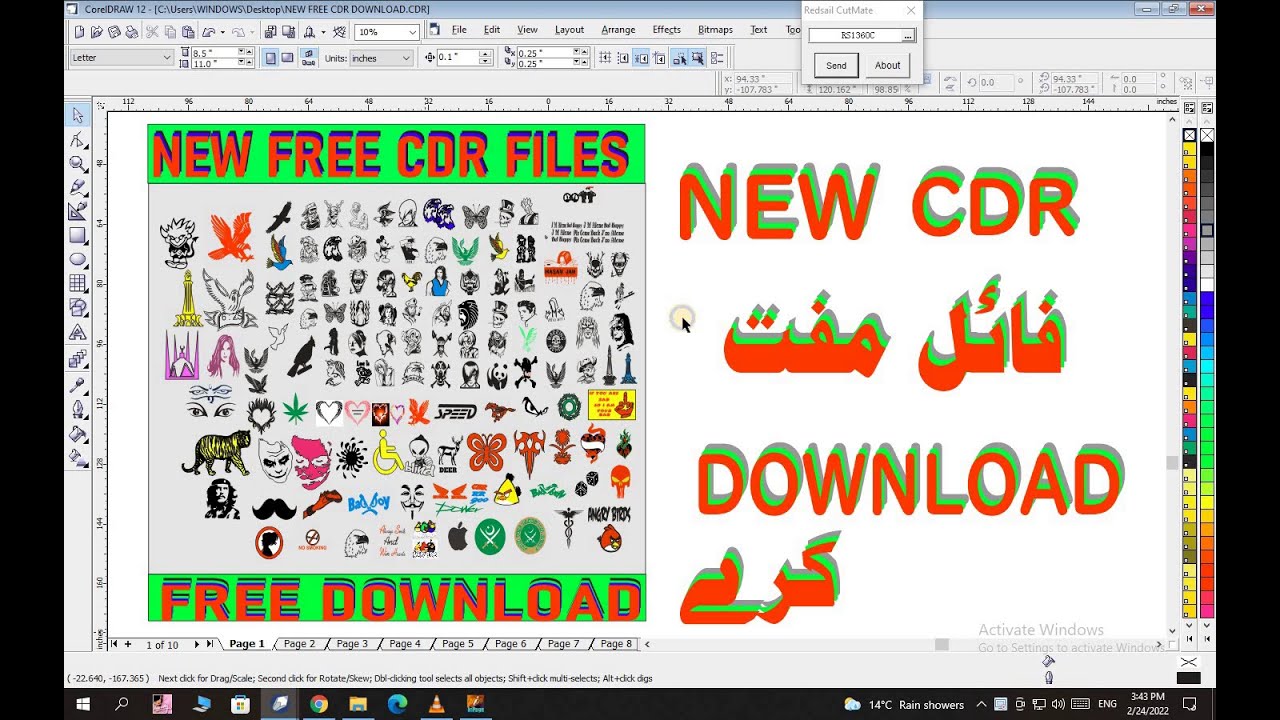The image size is (1280, 720).
Task: Select Landscape page orientation
Action: pyautogui.click(x=287, y=58)
